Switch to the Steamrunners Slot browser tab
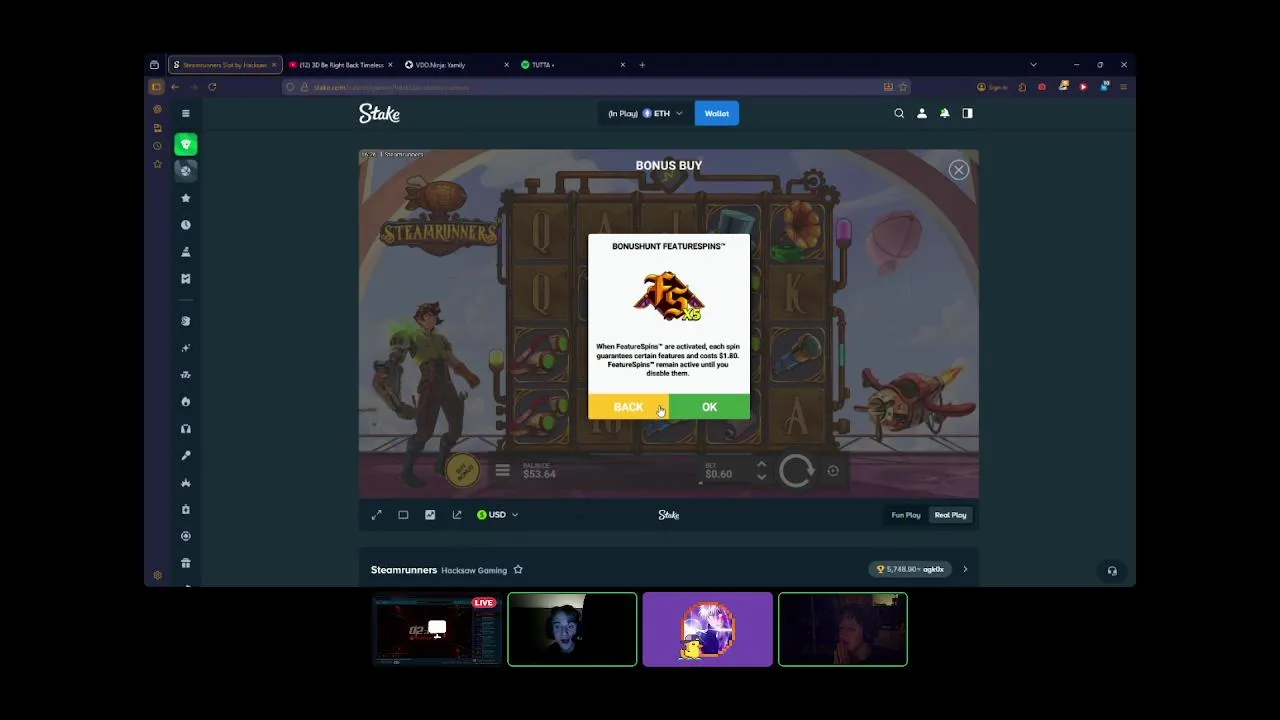1280x720 pixels. click(224, 65)
